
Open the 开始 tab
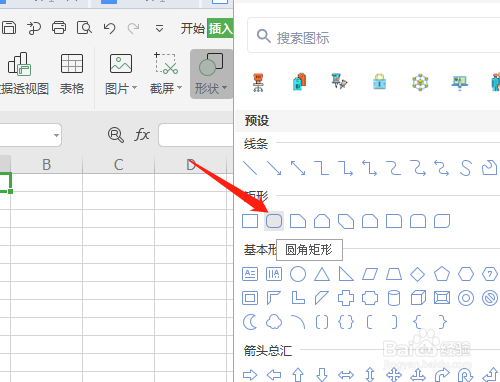pyautogui.click(x=192, y=28)
